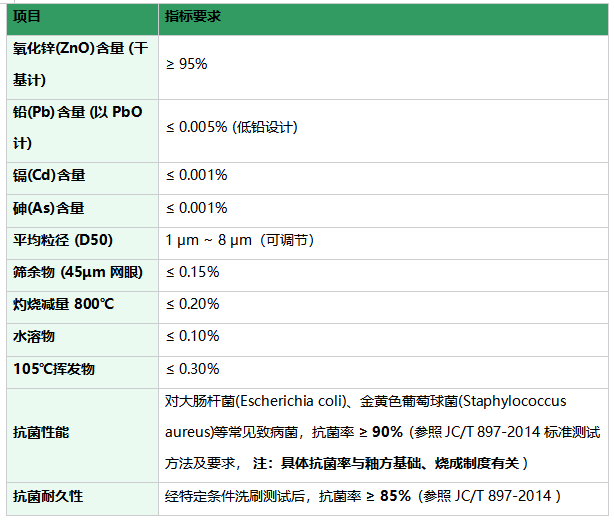Viewport: 614px width, 521px height.
Task: Click the ≤ 0.005% (低铅设计) value
Action: click(231, 127)
